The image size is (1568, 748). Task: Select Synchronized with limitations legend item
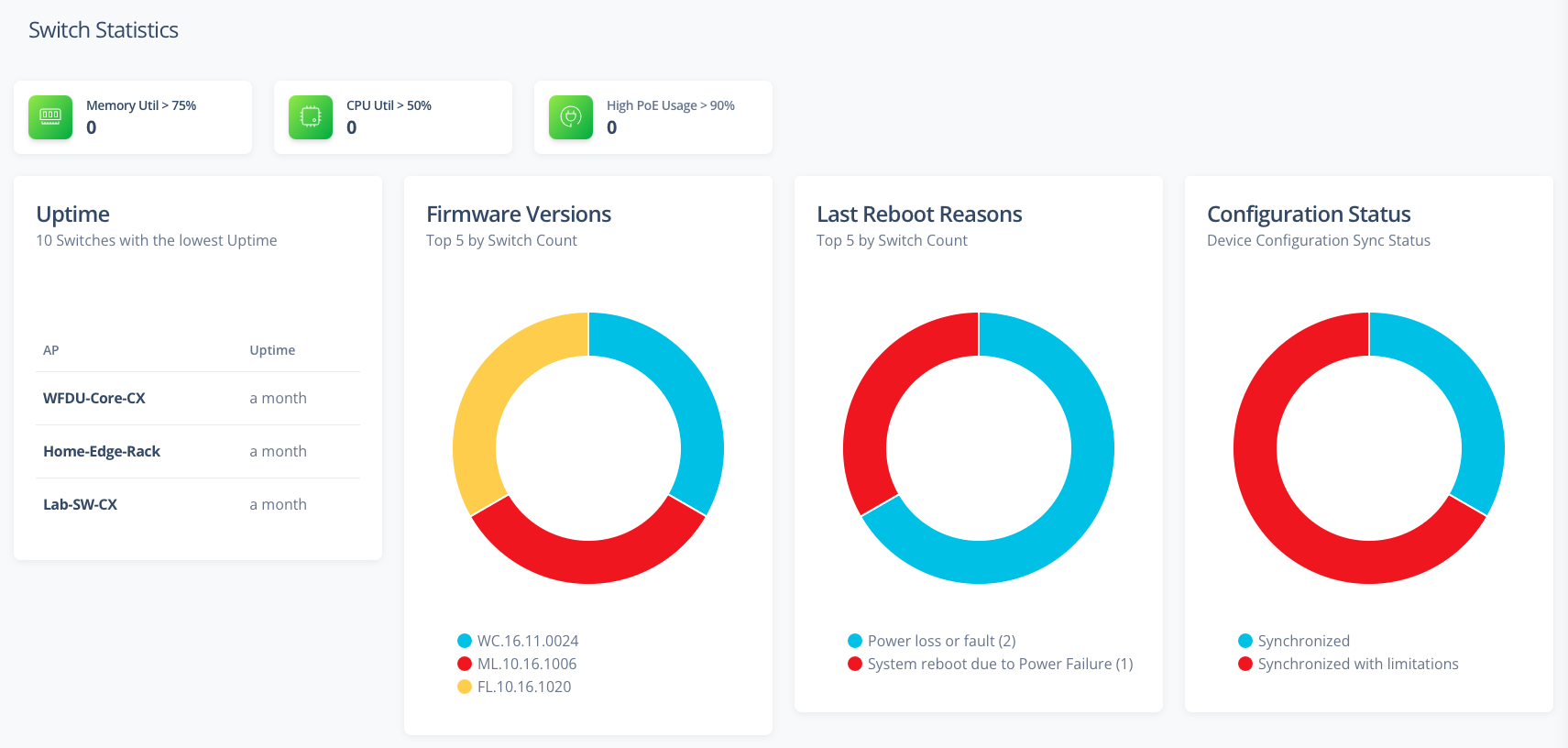(1357, 664)
